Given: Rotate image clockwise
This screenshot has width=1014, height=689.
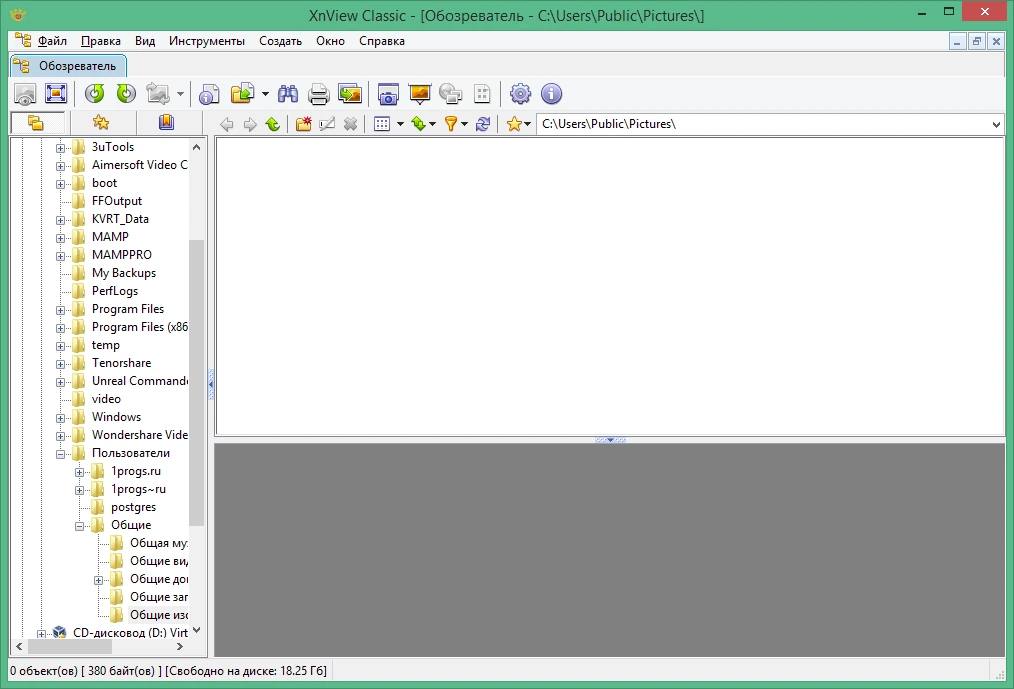Looking at the screenshot, I should coord(126,94).
